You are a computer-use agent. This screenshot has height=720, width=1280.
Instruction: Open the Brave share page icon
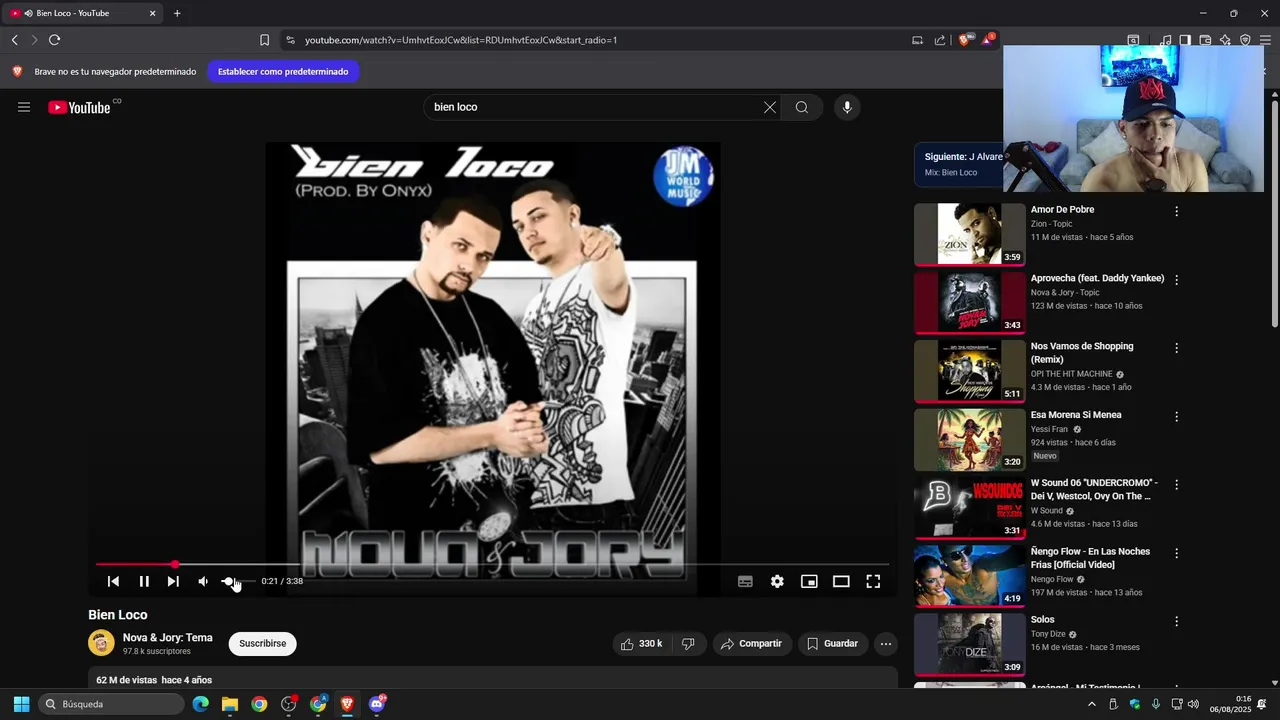pyautogui.click(x=940, y=40)
